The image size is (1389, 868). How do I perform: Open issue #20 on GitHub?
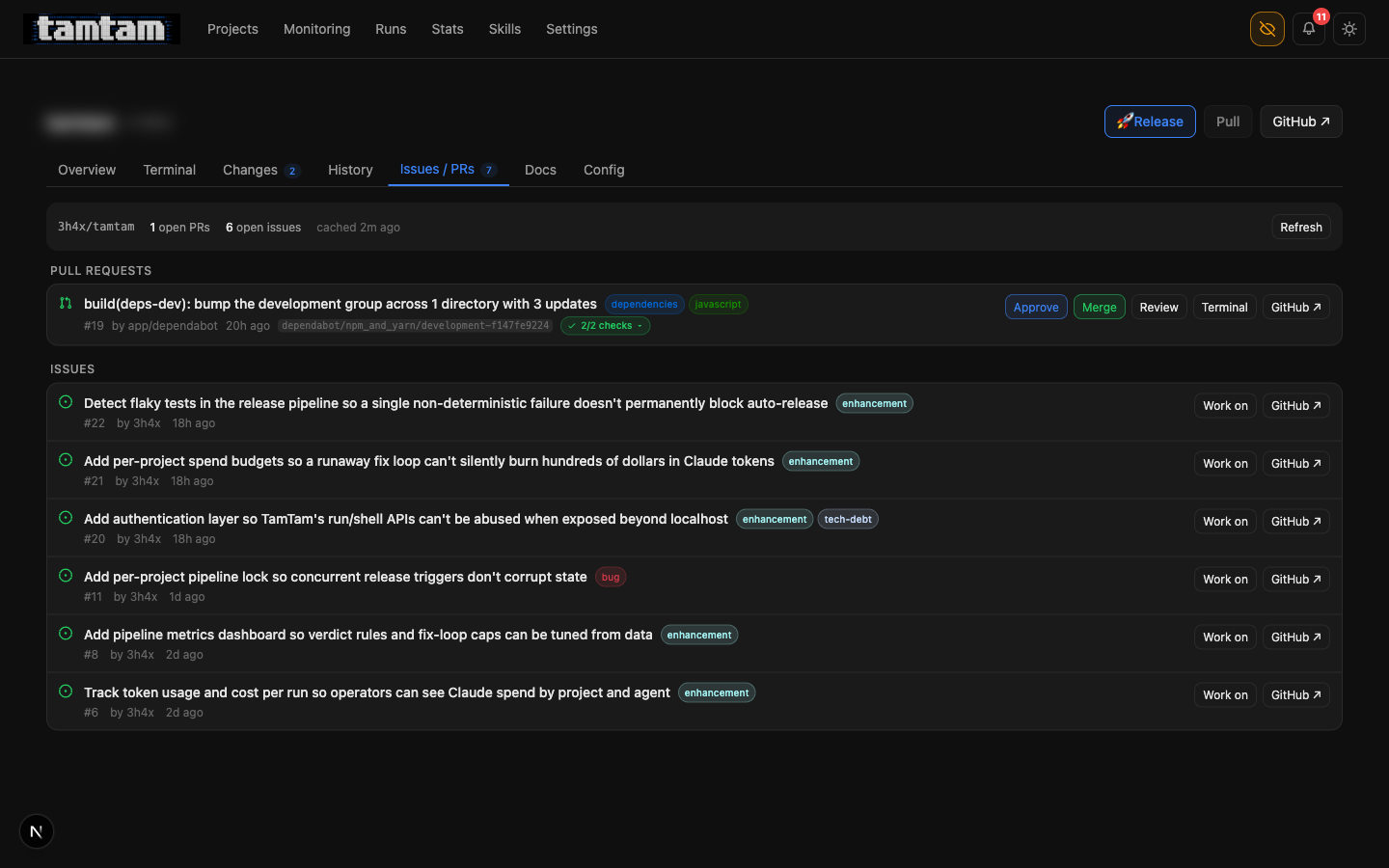click(x=1296, y=521)
